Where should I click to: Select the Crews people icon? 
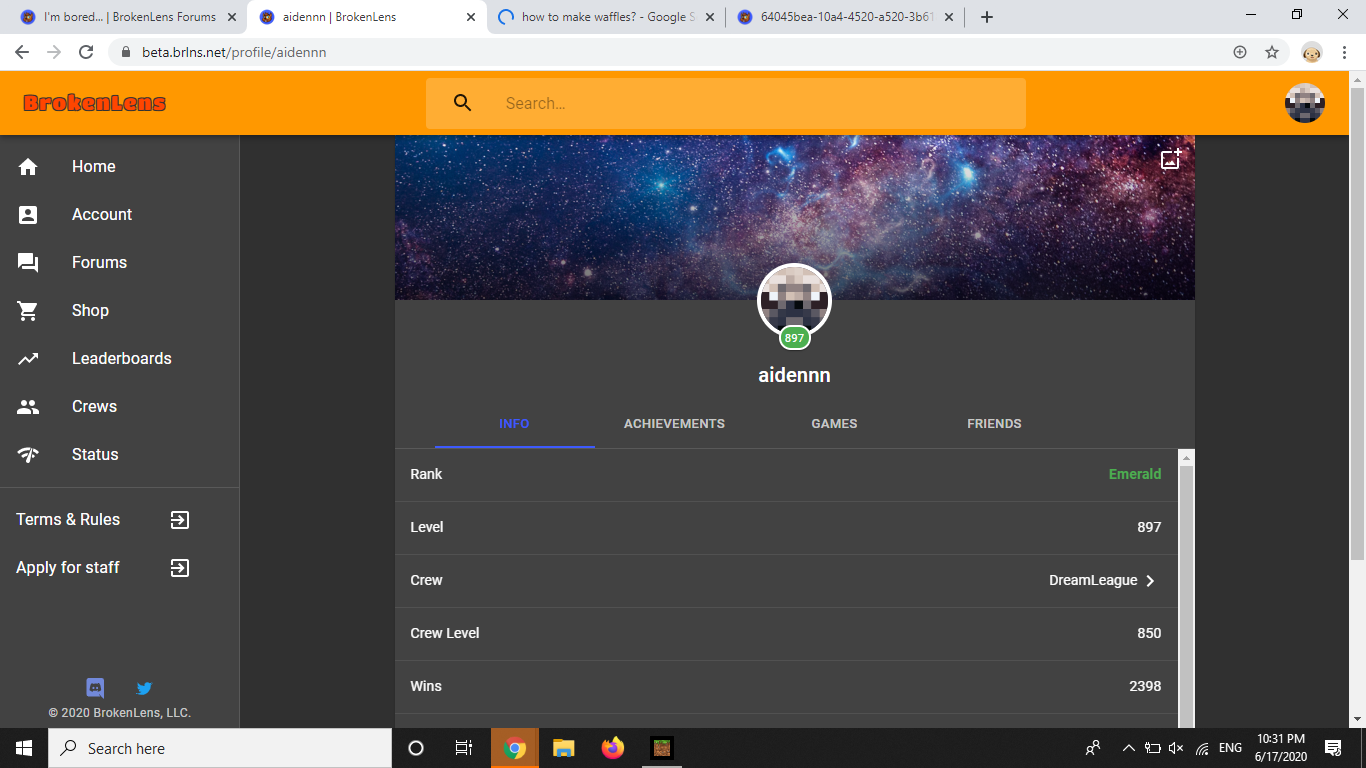pyautogui.click(x=28, y=407)
